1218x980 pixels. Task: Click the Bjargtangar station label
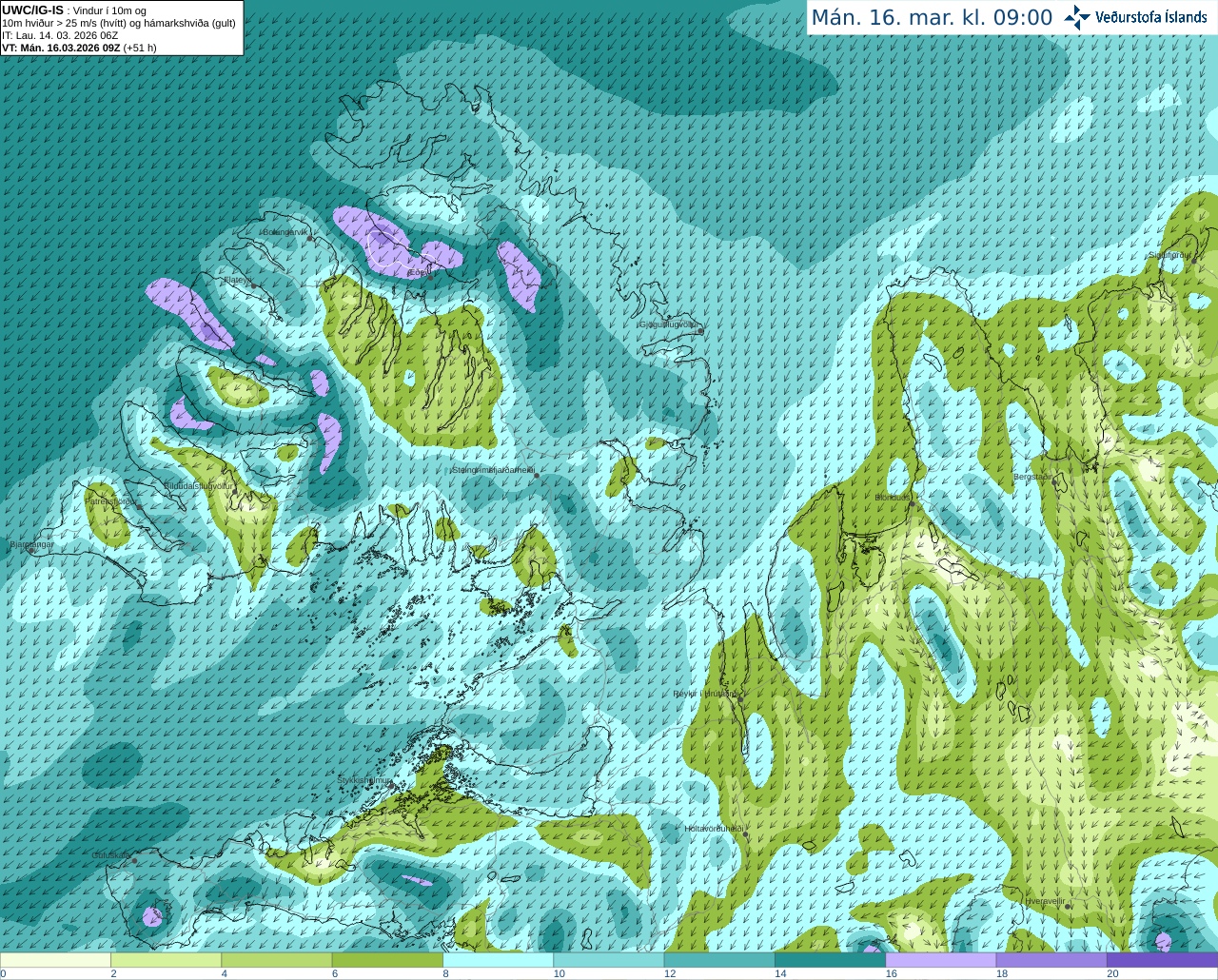point(31,544)
